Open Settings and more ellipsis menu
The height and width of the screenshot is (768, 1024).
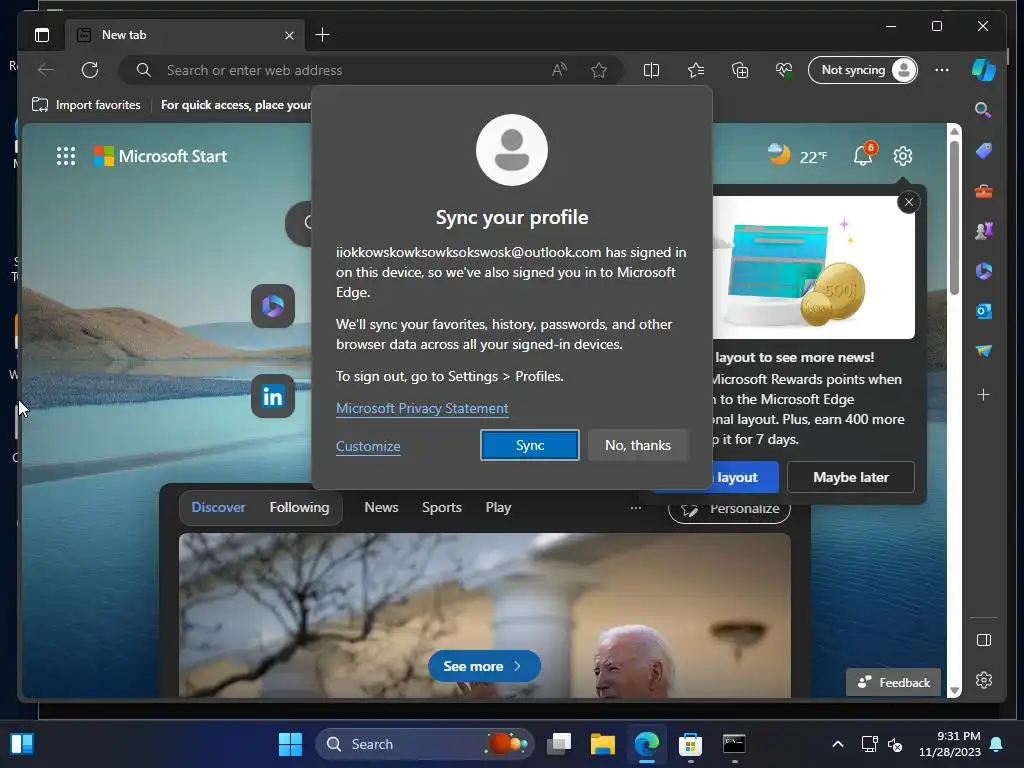[x=942, y=70]
